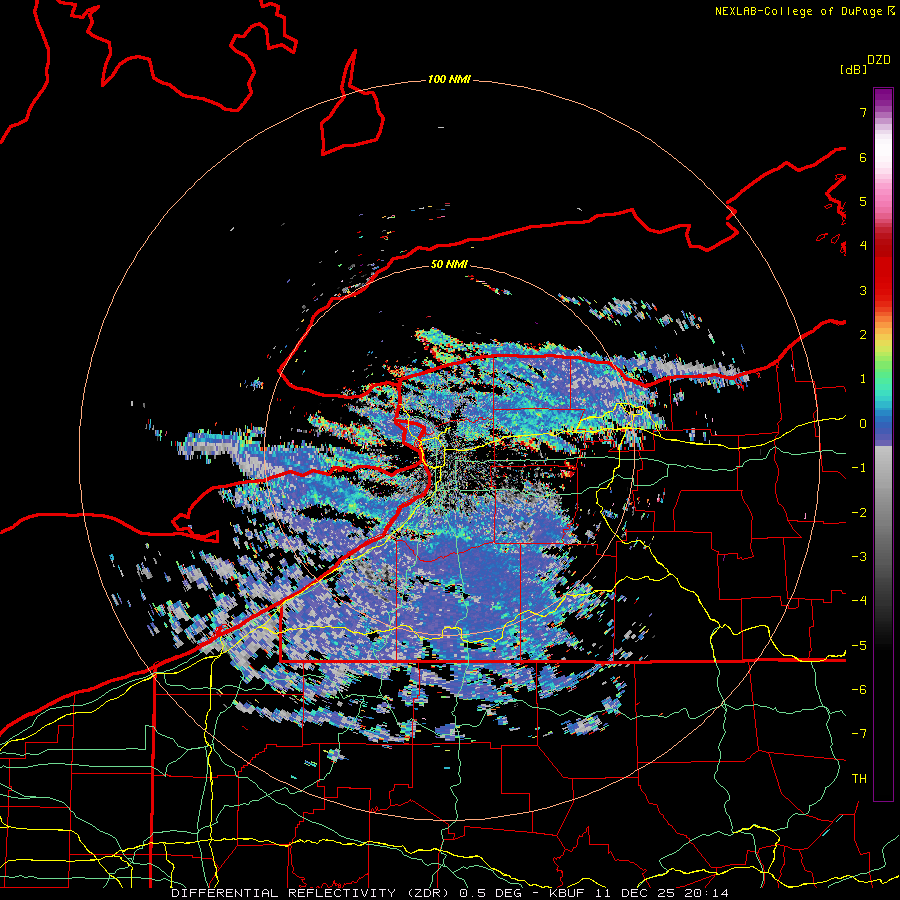Click the -5 value on the color scale
900x900 pixels.
click(x=859, y=646)
